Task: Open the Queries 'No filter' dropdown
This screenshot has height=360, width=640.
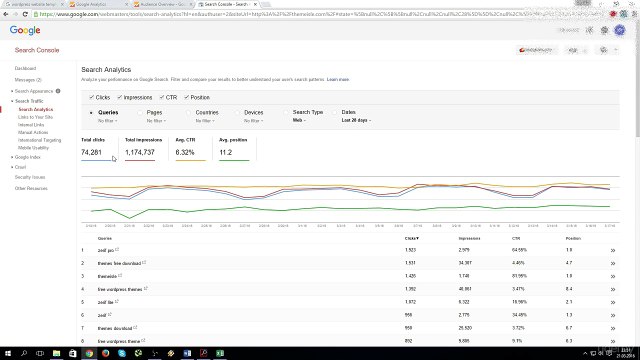Action: coord(107,121)
